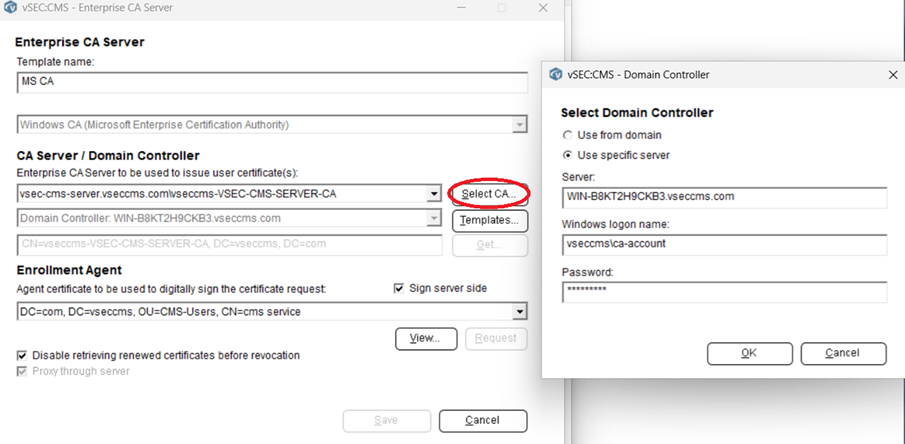Toggle the 'Proxy through server' checkbox

click(x=22, y=371)
